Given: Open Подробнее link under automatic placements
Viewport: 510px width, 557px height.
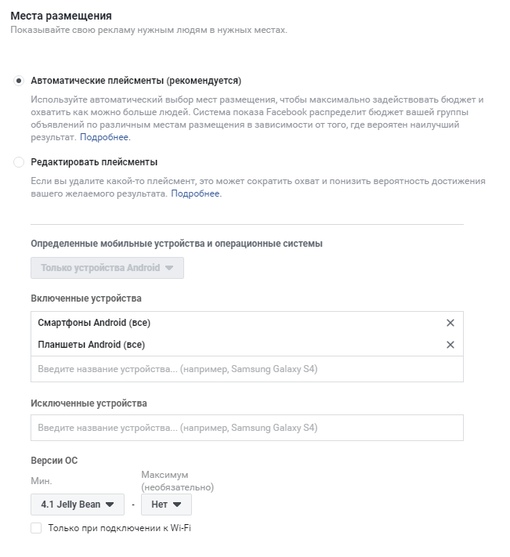Looking at the screenshot, I should pos(104,137).
